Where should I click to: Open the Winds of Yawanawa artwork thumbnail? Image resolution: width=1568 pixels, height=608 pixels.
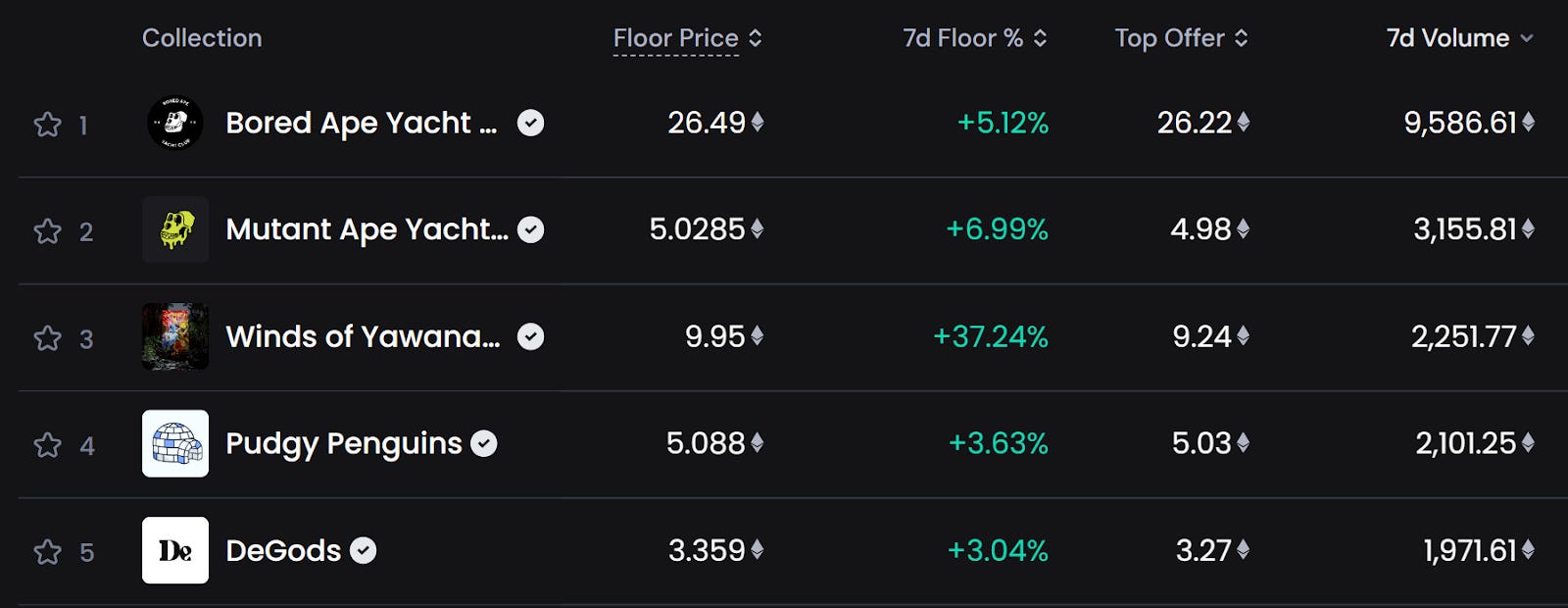click(175, 336)
